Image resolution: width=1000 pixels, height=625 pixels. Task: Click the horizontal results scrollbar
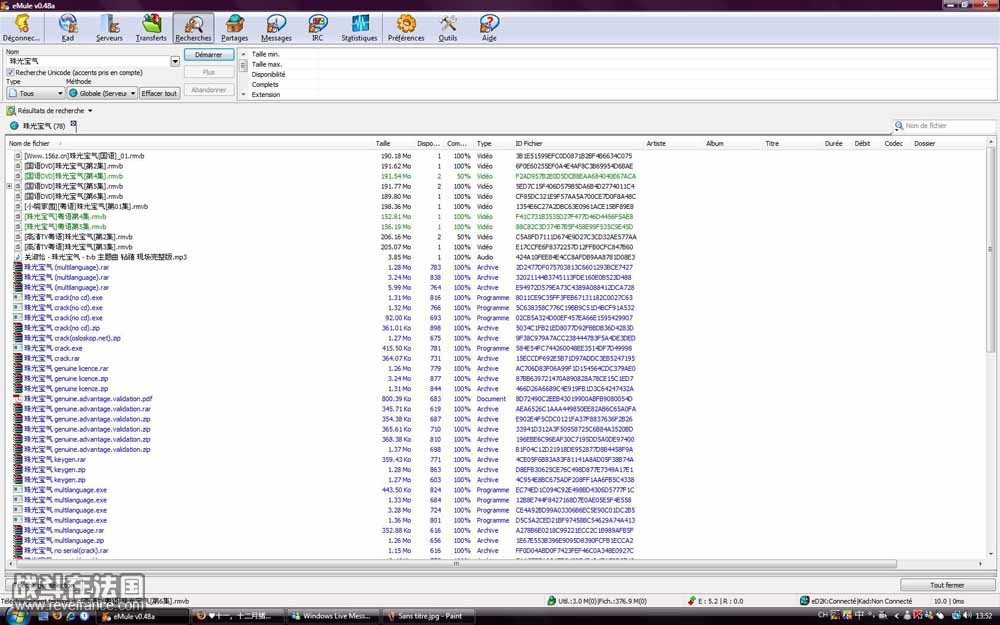456,564
